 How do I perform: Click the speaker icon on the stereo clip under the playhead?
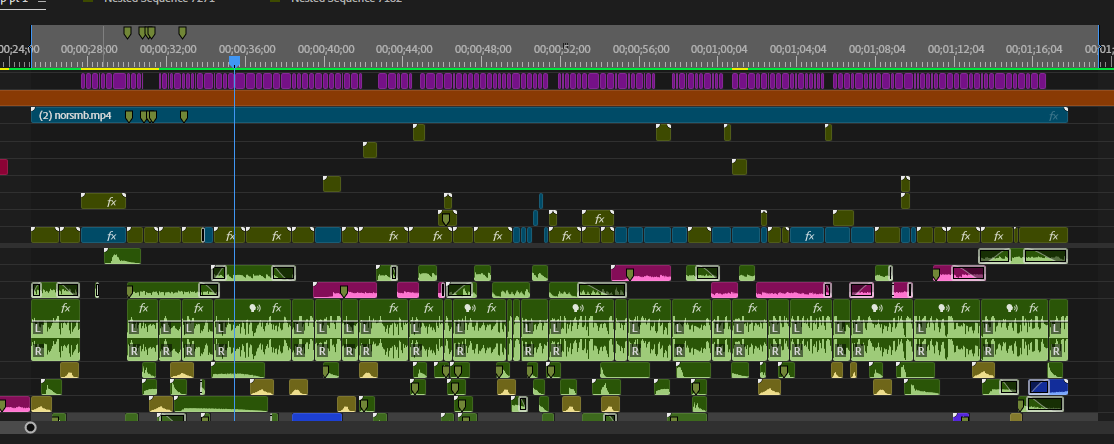[x=253, y=308]
